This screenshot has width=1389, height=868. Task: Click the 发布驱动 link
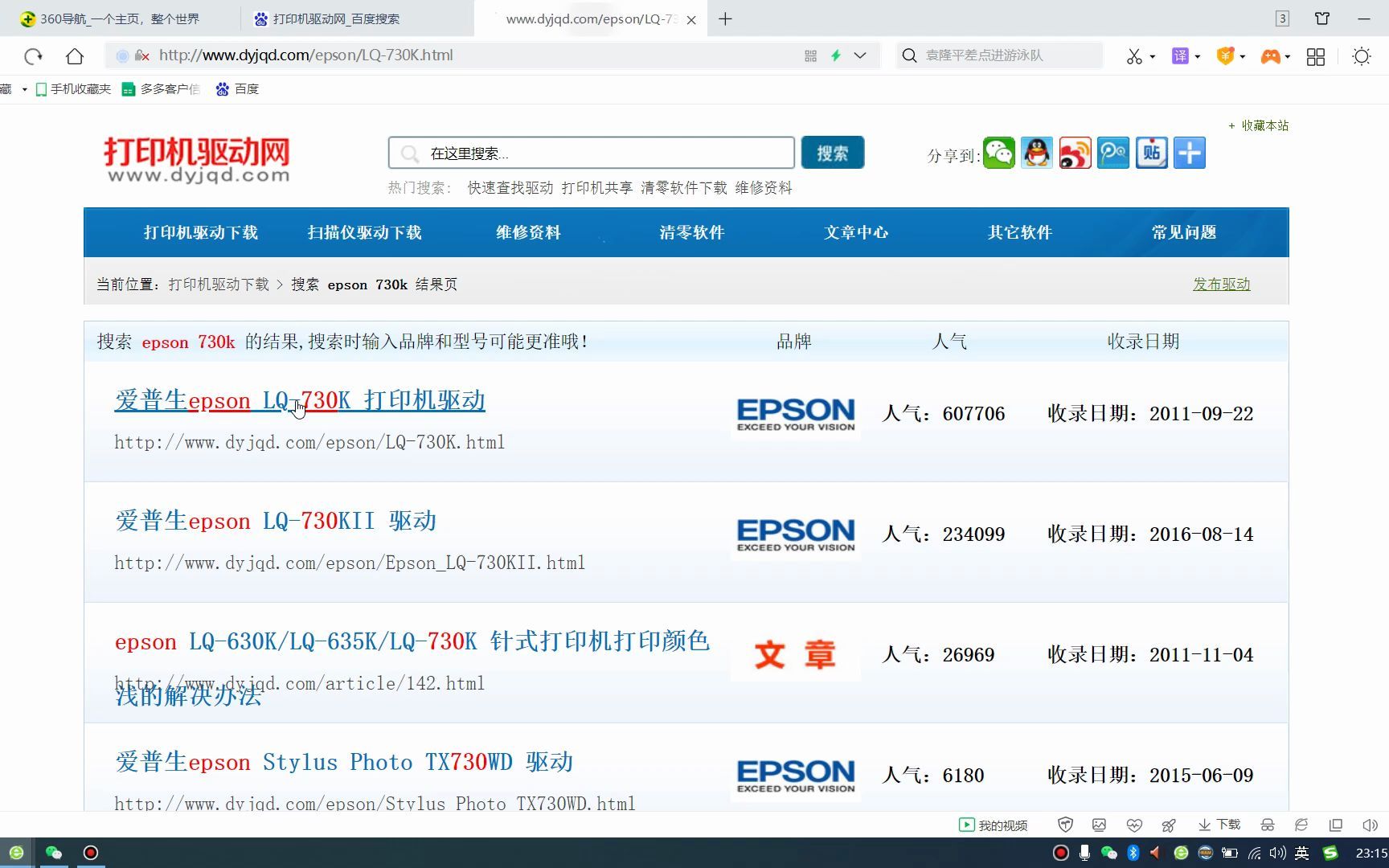point(1221,285)
